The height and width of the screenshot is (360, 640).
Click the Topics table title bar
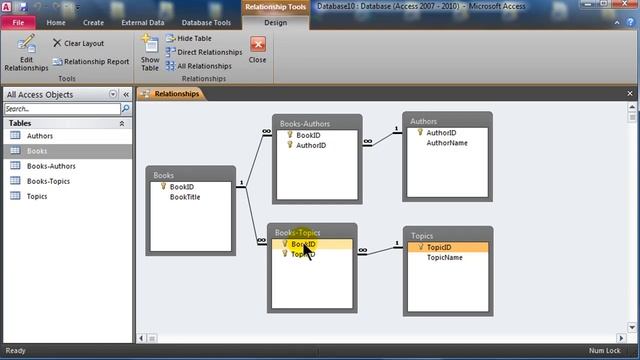(x=448, y=236)
